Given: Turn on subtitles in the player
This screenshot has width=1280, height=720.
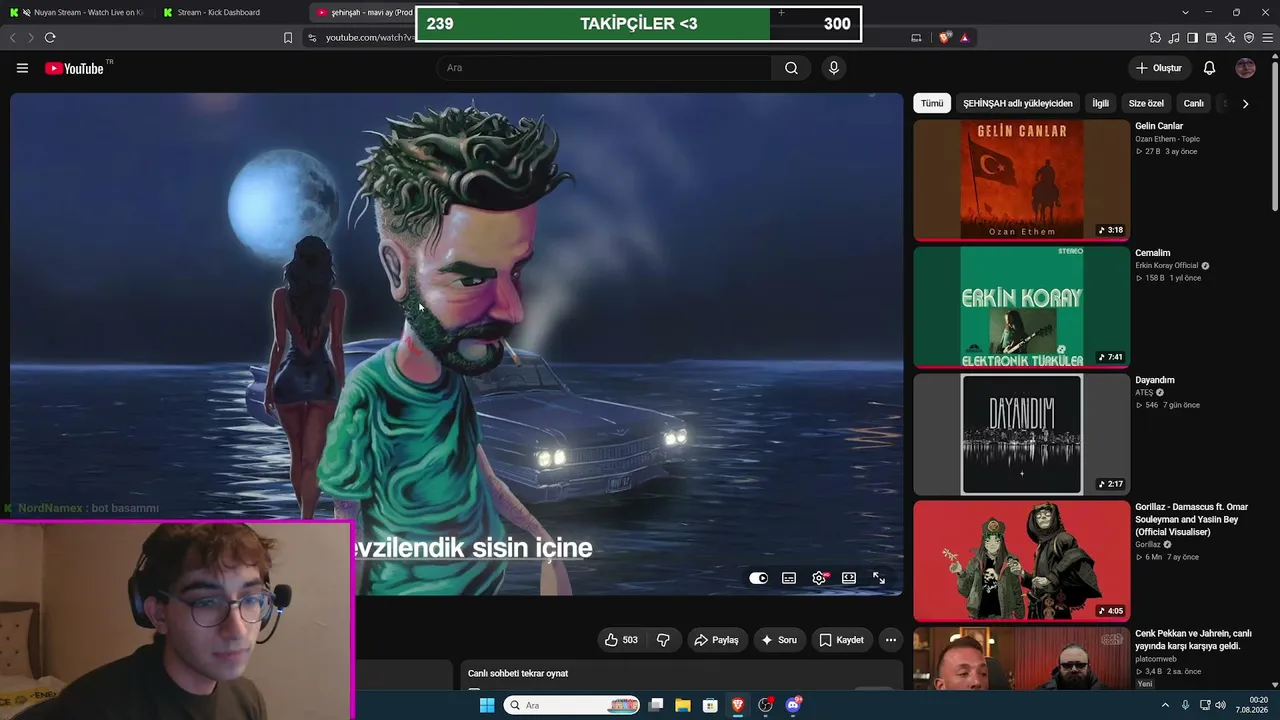Looking at the screenshot, I should point(789,578).
